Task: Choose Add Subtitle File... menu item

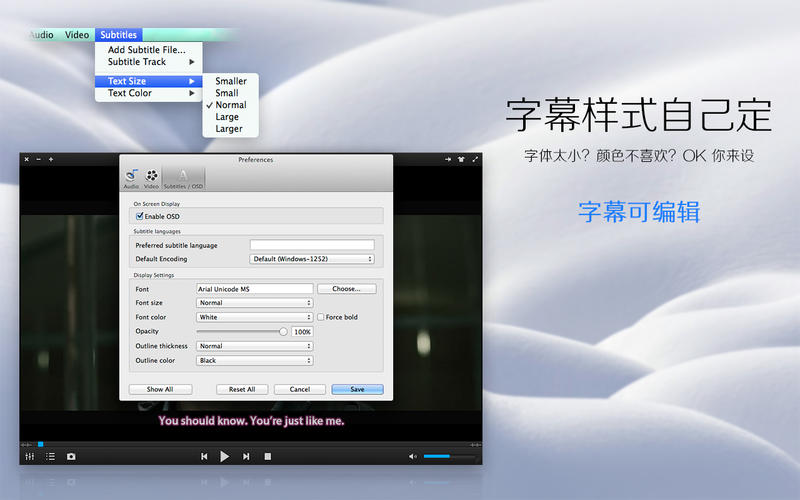Action: click(148, 49)
